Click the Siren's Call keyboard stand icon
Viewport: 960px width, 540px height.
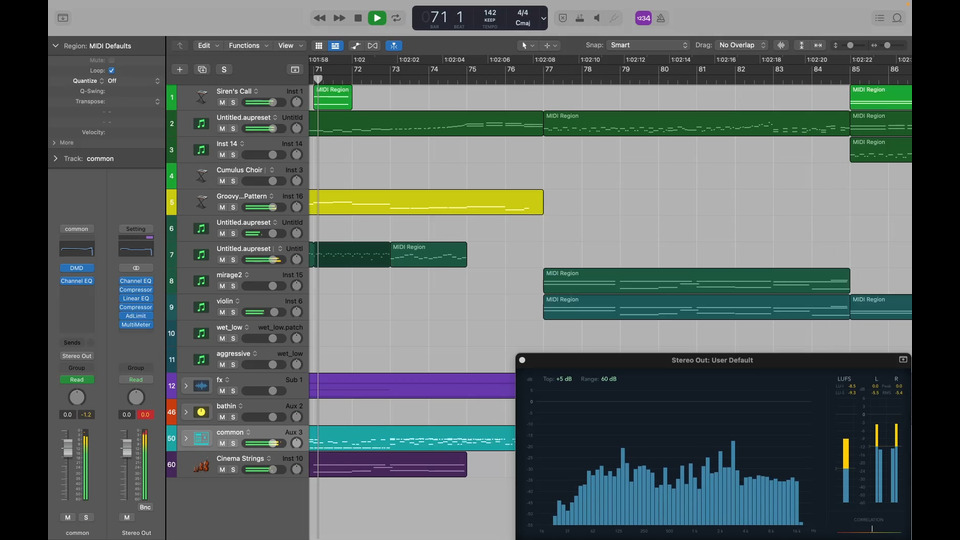click(201, 97)
